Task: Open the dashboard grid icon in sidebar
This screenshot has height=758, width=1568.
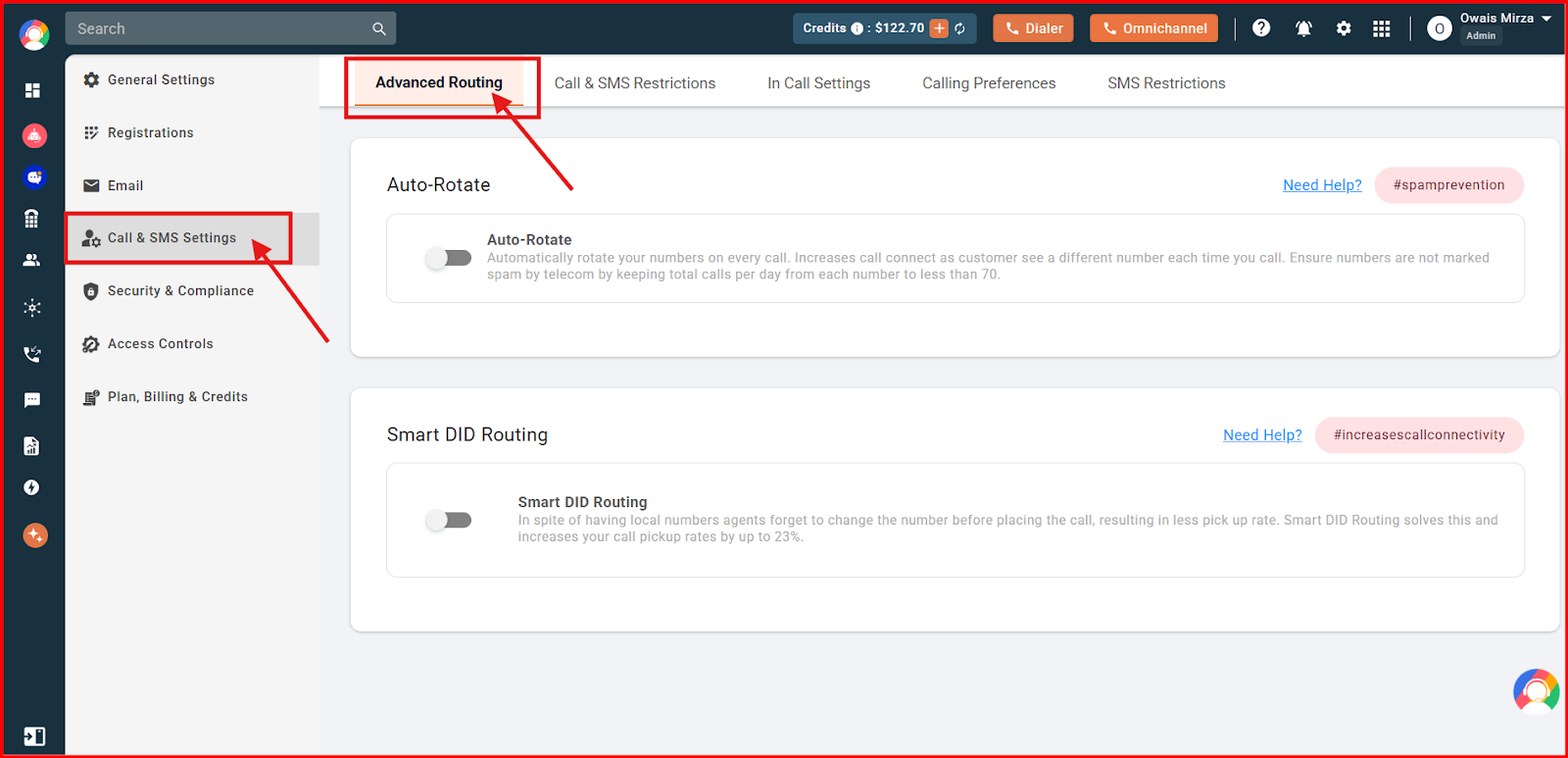Action: click(x=32, y=90)
